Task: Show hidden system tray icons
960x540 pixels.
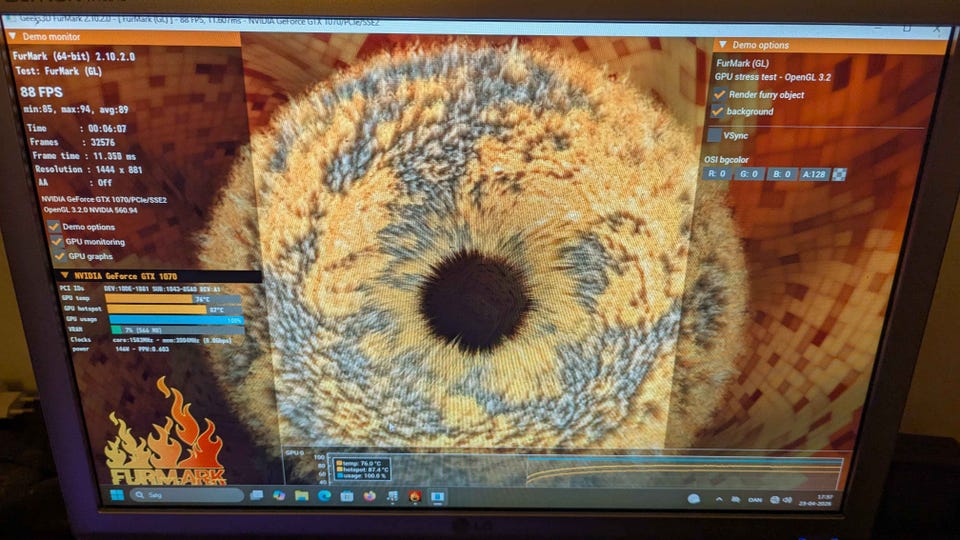Action: 719,500
